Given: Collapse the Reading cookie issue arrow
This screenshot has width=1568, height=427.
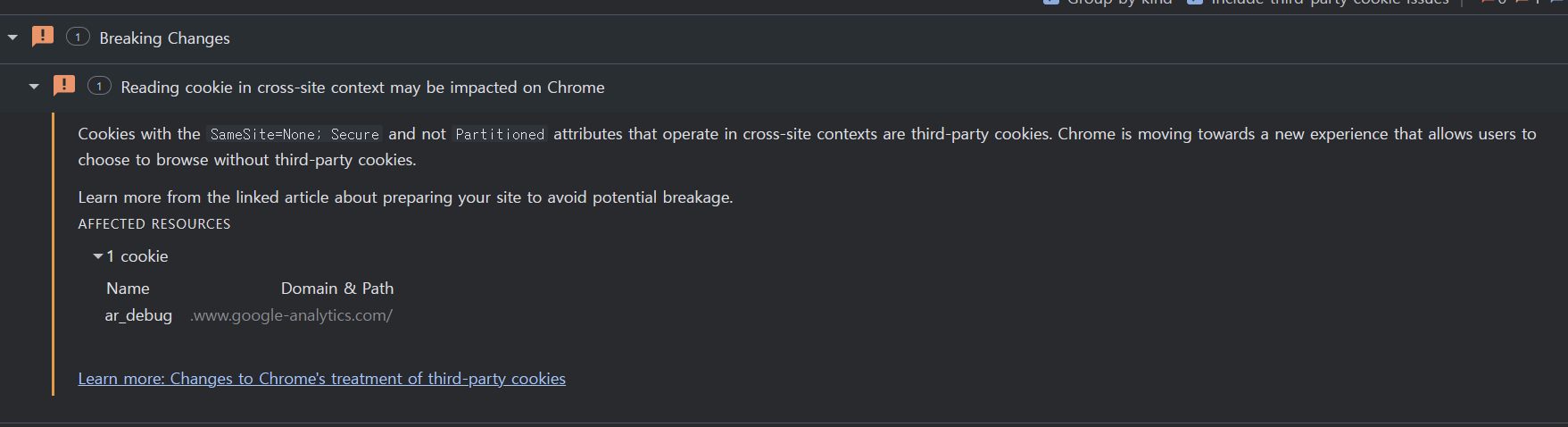Looking at the screenshot, I should tap(34, 87).
